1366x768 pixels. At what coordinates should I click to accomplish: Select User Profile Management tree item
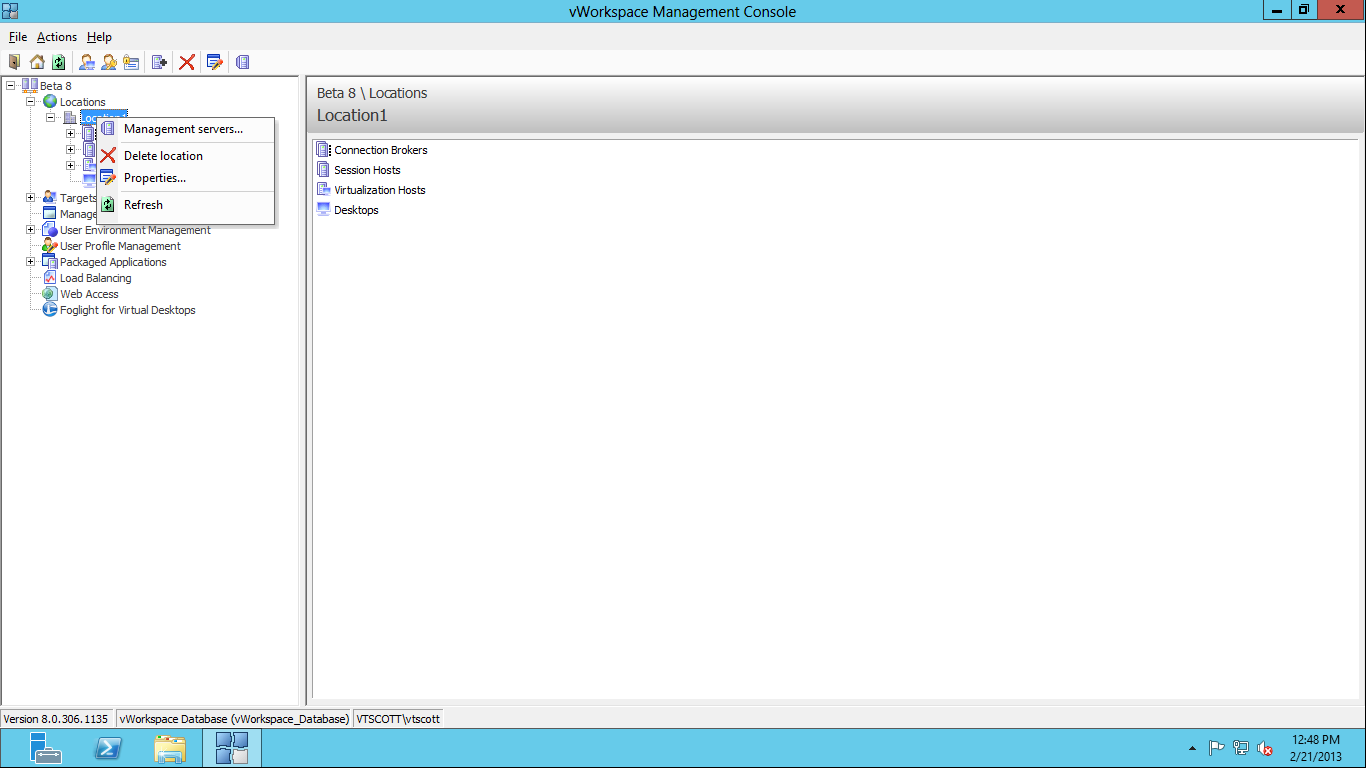click(120, 246)
